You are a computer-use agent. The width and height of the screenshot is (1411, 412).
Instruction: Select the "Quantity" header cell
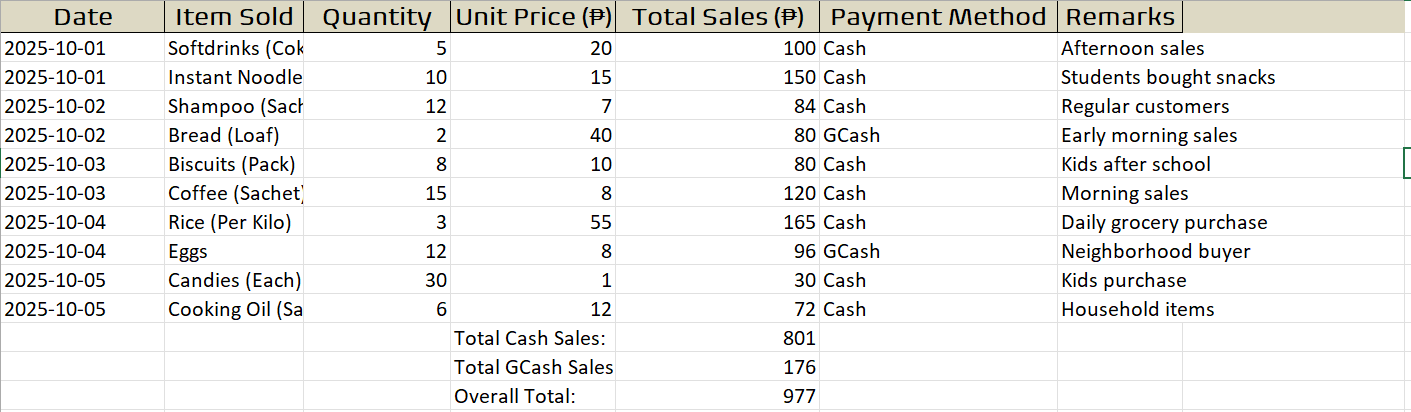coord(377,17)
